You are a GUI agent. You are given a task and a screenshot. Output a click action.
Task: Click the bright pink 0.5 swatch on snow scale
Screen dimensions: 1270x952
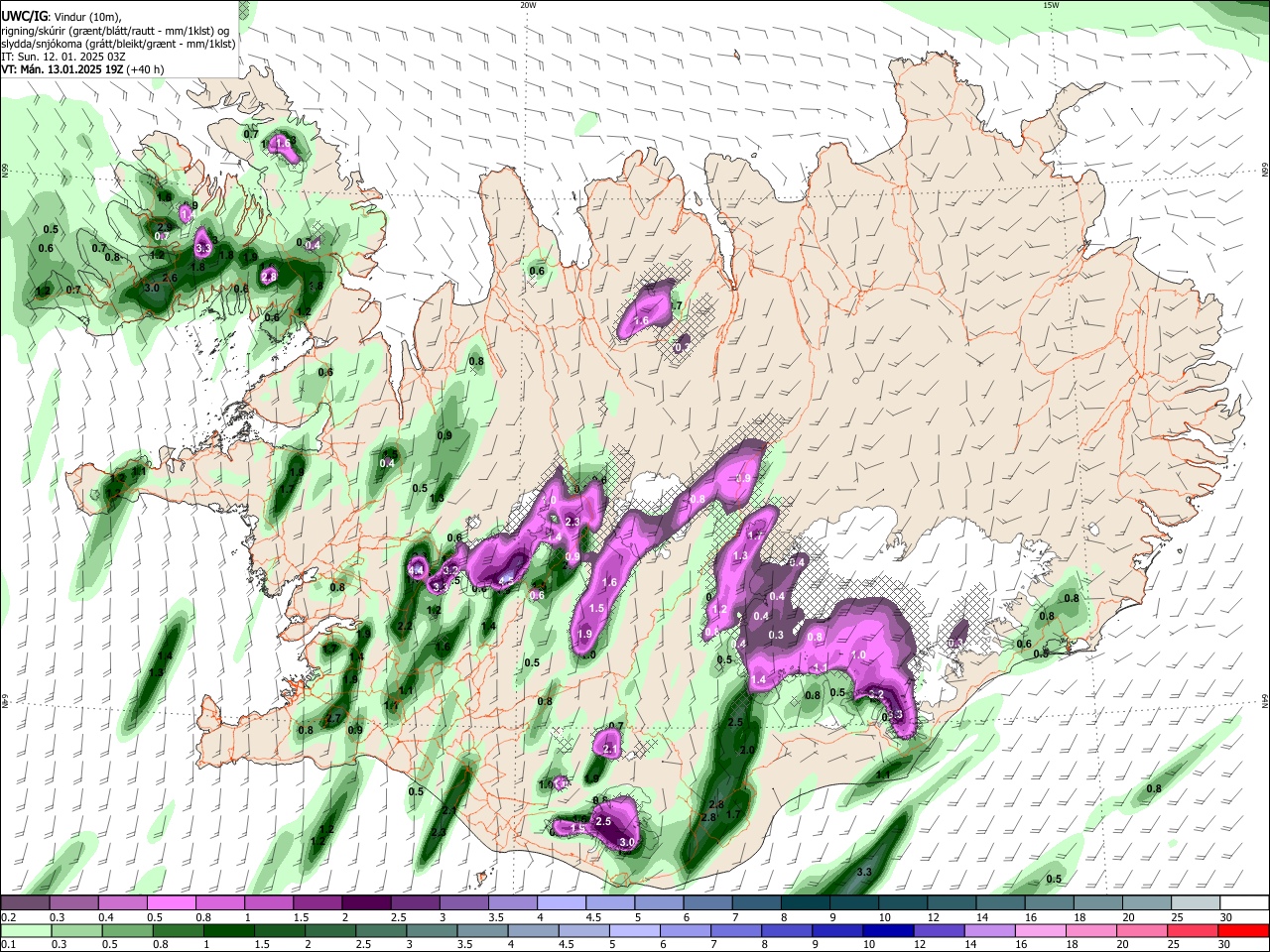[171, 902]
